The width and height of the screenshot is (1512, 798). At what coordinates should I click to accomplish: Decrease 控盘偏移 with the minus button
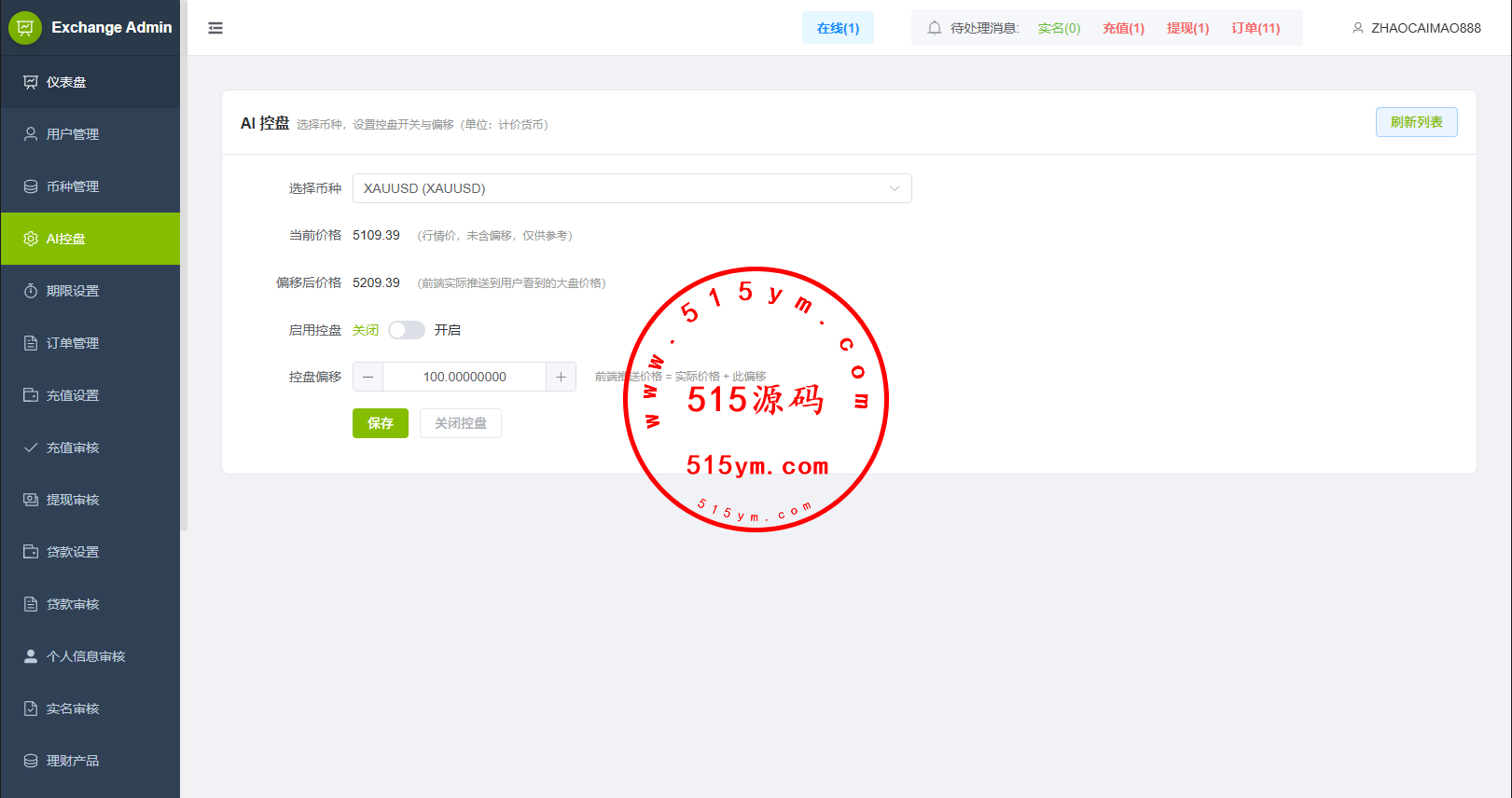[368, 377]
